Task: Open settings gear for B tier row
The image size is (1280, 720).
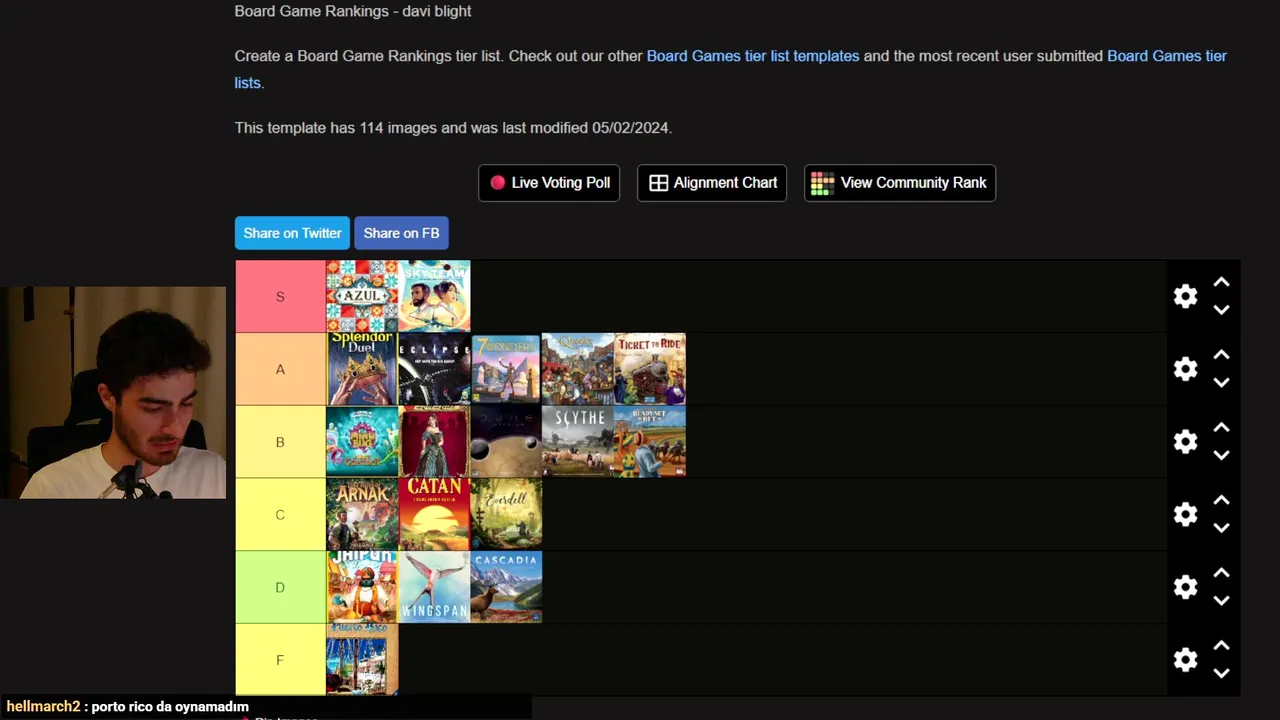Action: [x=1185, y=442]
